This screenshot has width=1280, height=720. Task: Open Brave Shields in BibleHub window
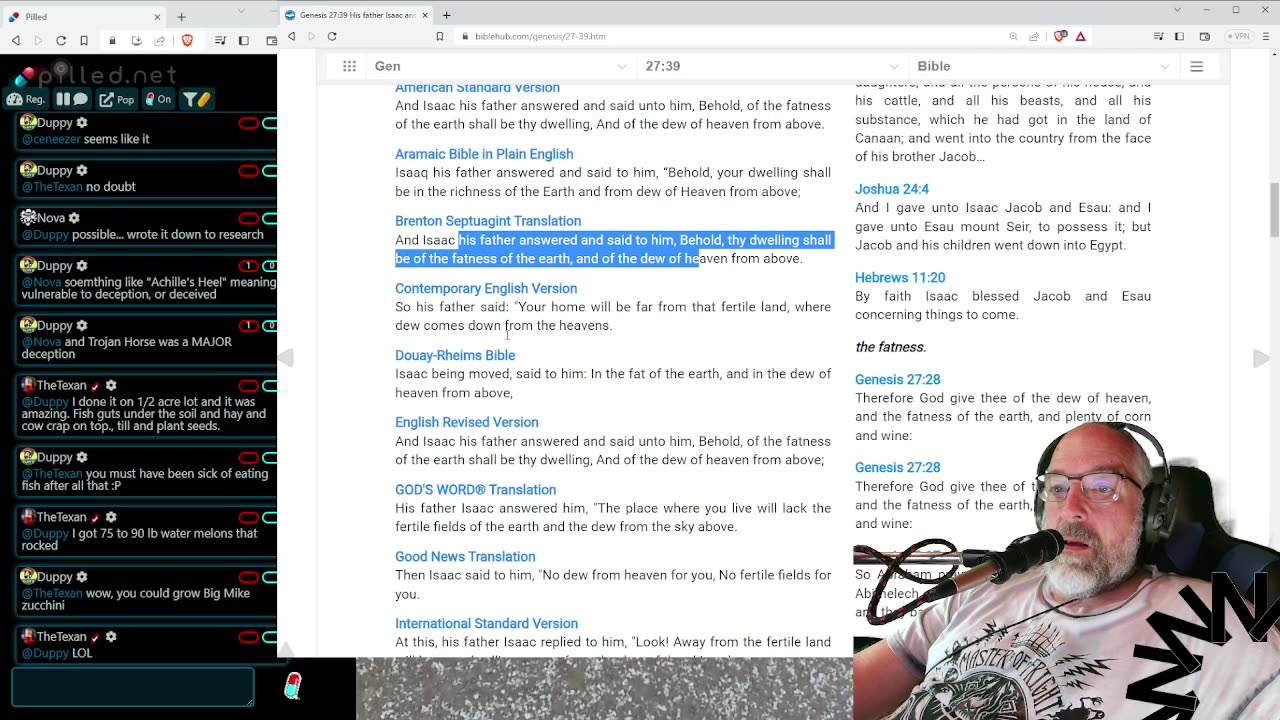1061,36
